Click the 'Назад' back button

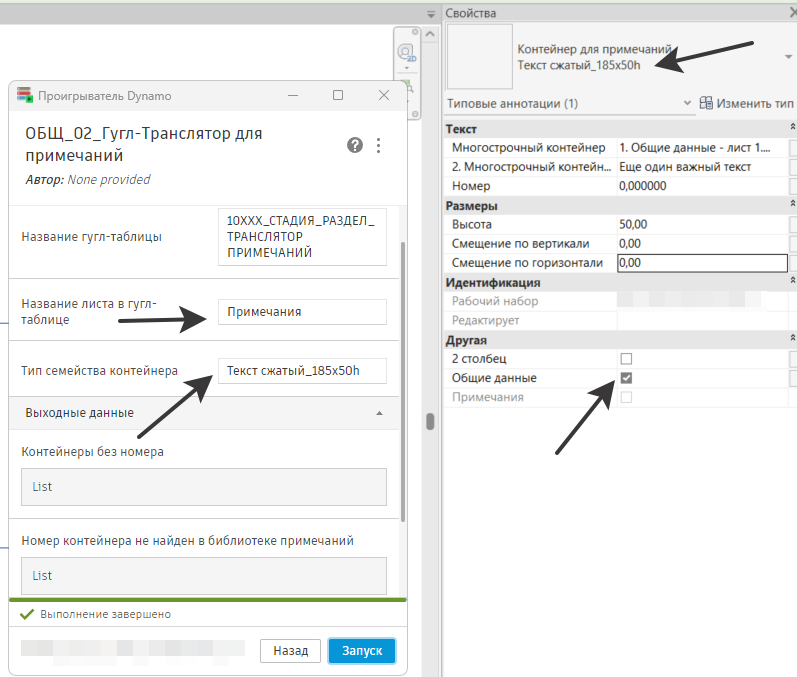click(x=290, y=651)
